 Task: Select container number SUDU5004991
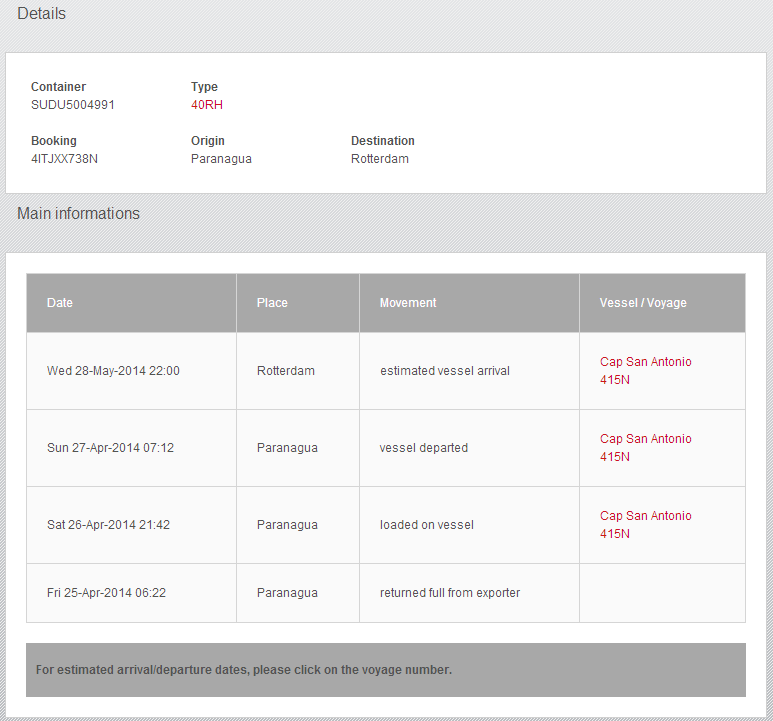point(72,104)
